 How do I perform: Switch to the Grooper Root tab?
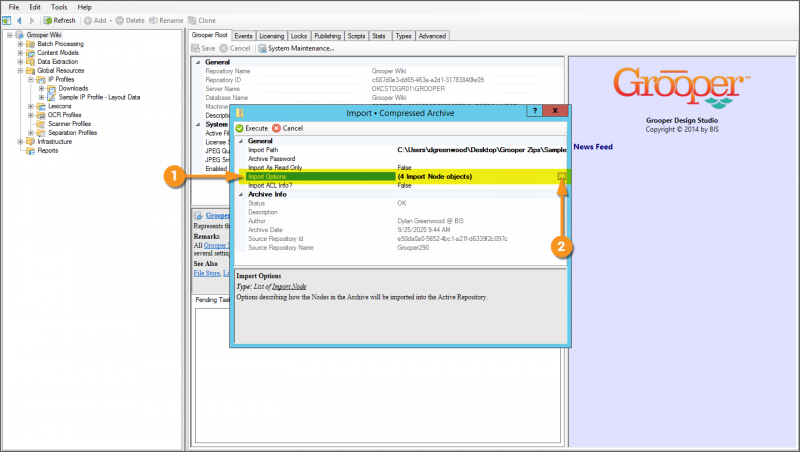[x=210, y=35]
